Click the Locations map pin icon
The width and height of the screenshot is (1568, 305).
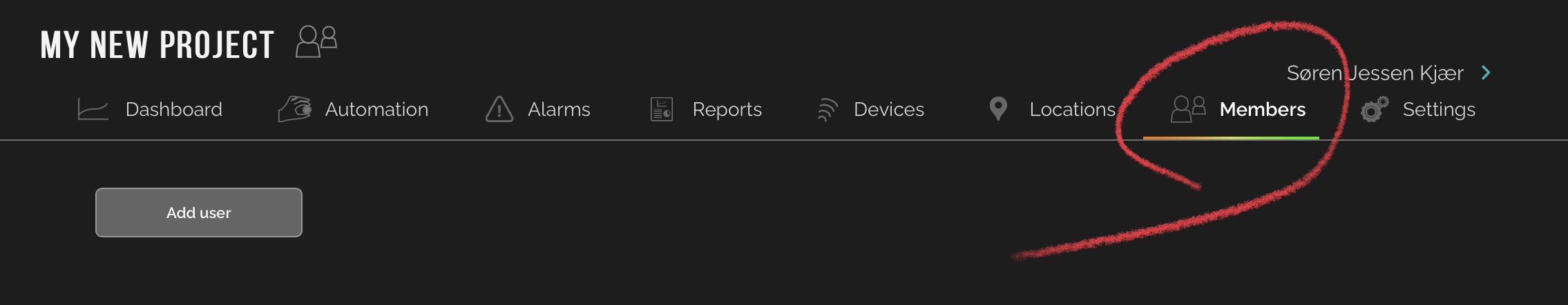[998, 109]
